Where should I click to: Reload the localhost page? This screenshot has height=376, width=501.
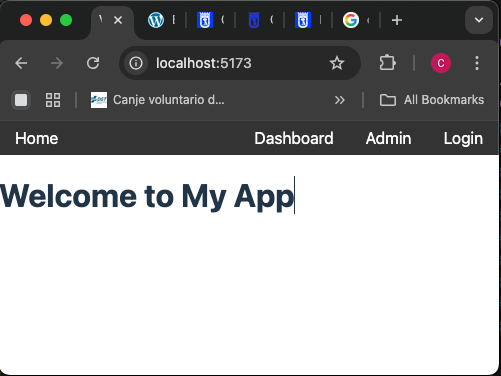93,63
